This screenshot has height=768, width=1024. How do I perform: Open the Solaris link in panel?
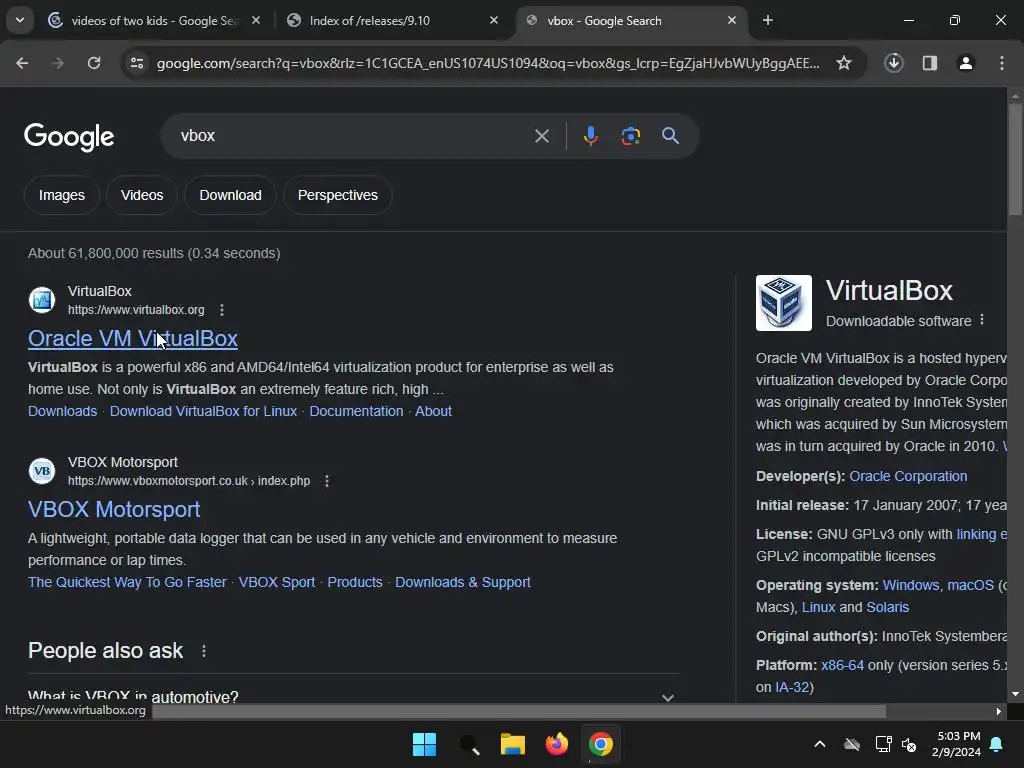point(888,607)
